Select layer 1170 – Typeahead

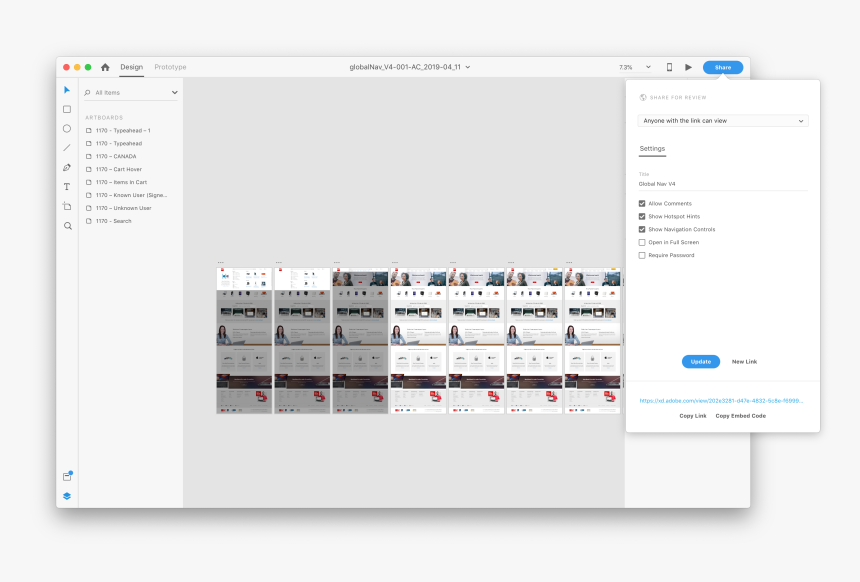point(119,143)
